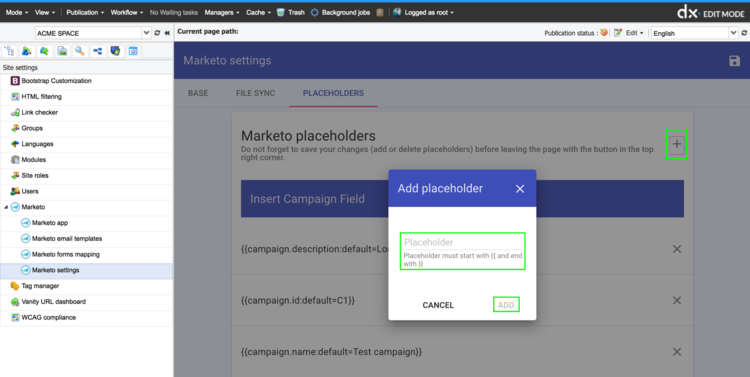Open the pages tree tab icon
Viewport: 750px width, 377px height.
point(9,51)
